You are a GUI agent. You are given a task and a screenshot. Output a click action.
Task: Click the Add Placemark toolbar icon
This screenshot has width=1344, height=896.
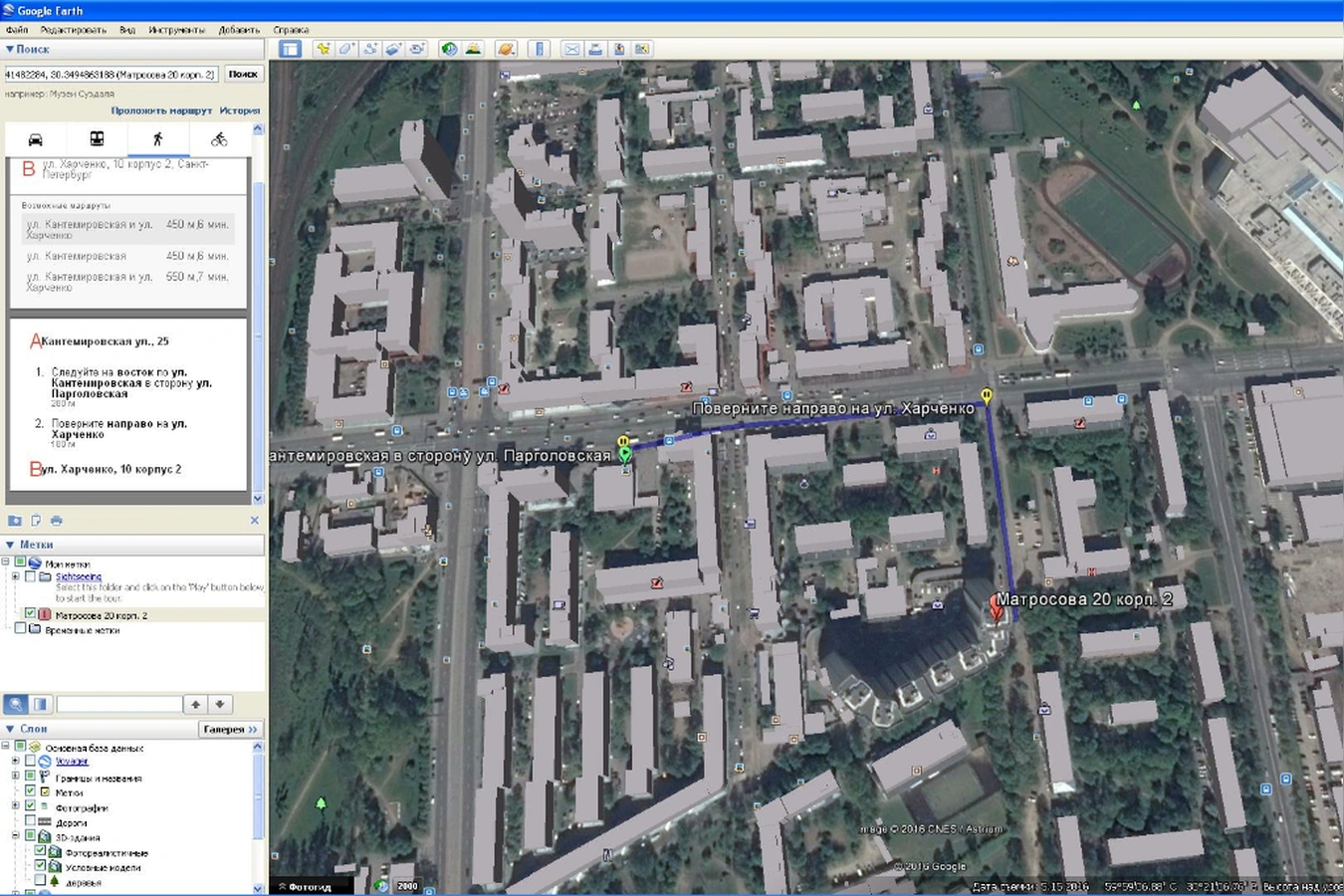click(x=323, y=49)
